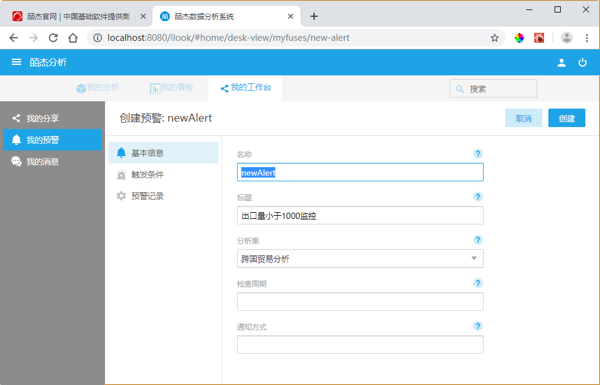Click the browser address bar URL
This screenshot has width=600, height=385.
(x=228, y=38)
